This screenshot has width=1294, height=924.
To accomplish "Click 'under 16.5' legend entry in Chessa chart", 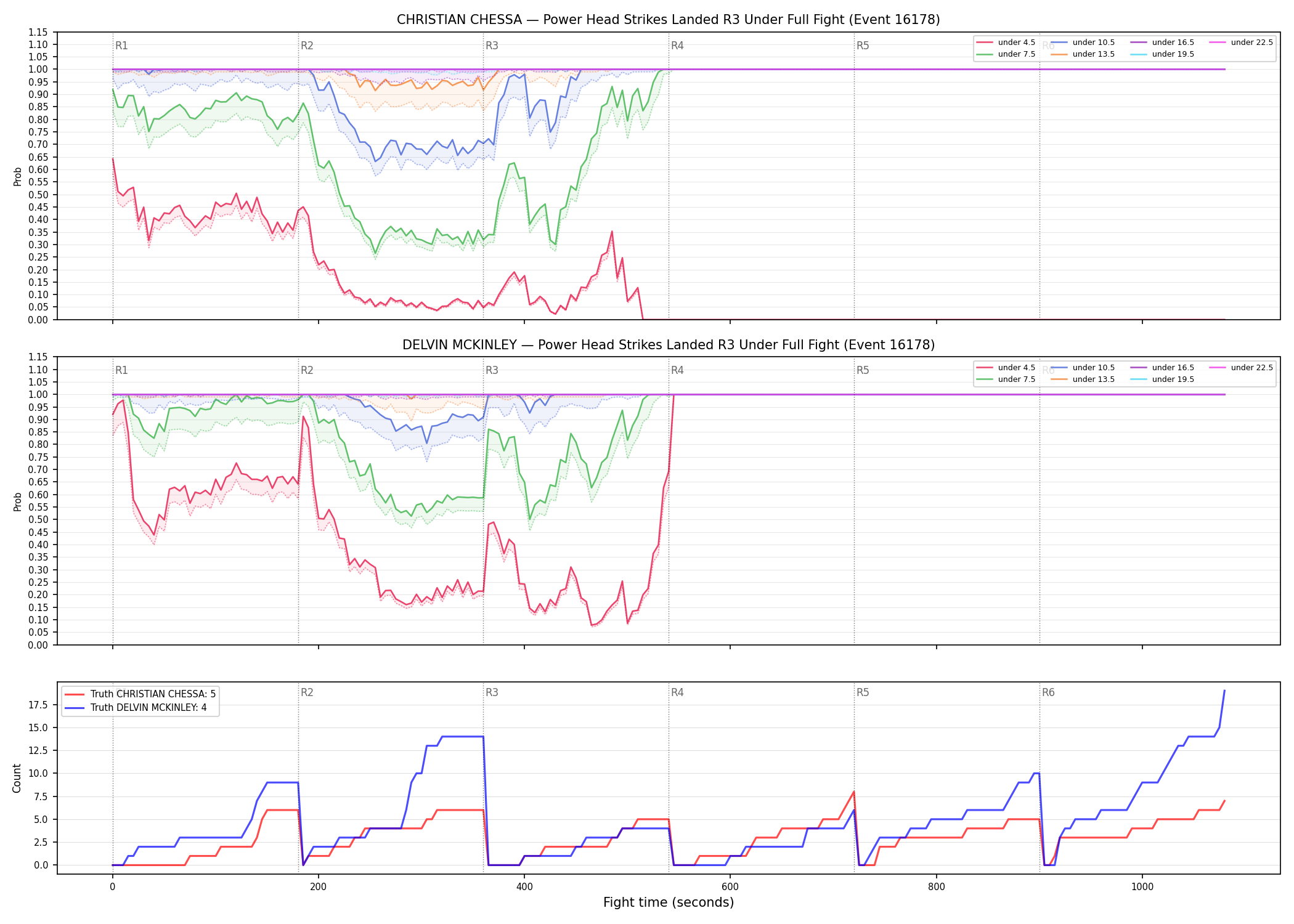I will coord(1162,43).
